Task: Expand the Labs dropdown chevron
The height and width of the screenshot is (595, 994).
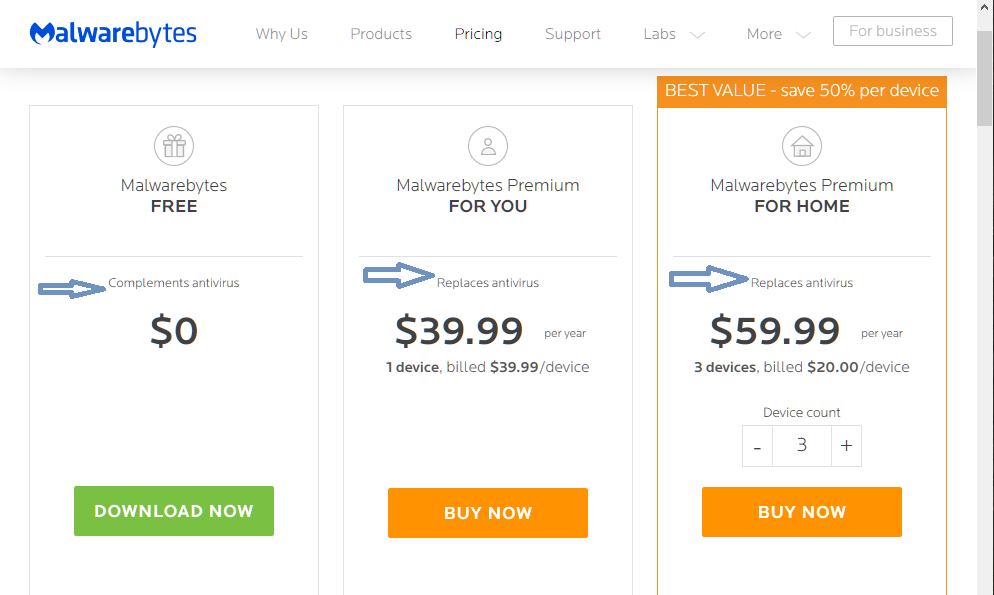Action: click(698, 35)
